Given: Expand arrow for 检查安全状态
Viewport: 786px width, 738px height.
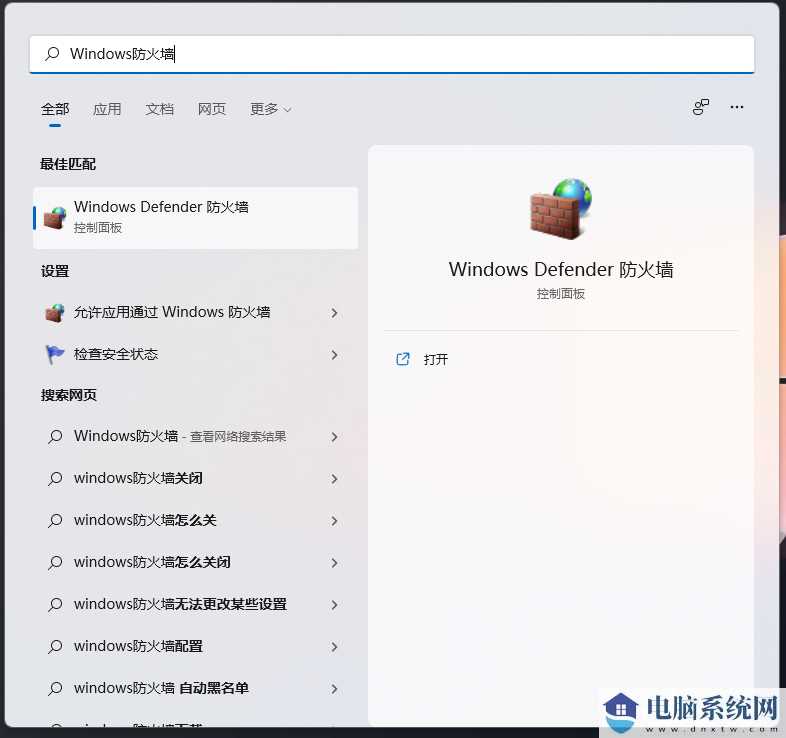Looking at the screenshot, I should click(x=334, y=355).
